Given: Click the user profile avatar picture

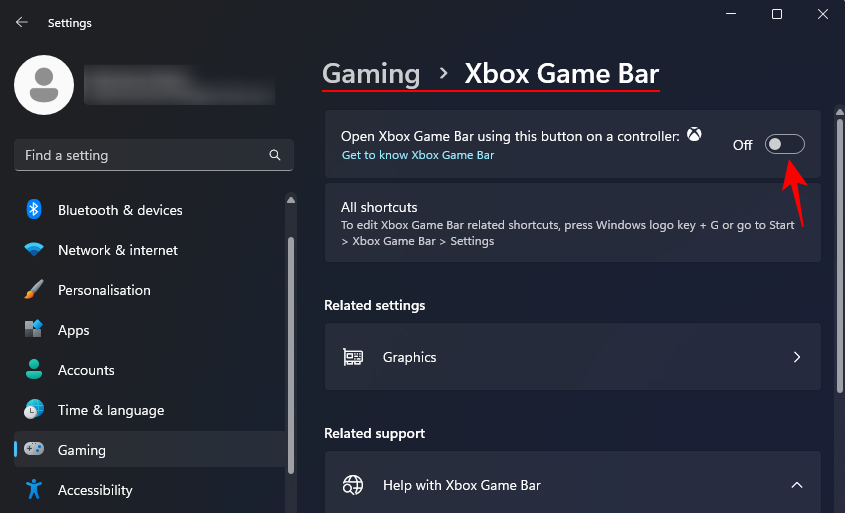Looking at the screenshot, I should pyautogui.click(x=44, y=85).
